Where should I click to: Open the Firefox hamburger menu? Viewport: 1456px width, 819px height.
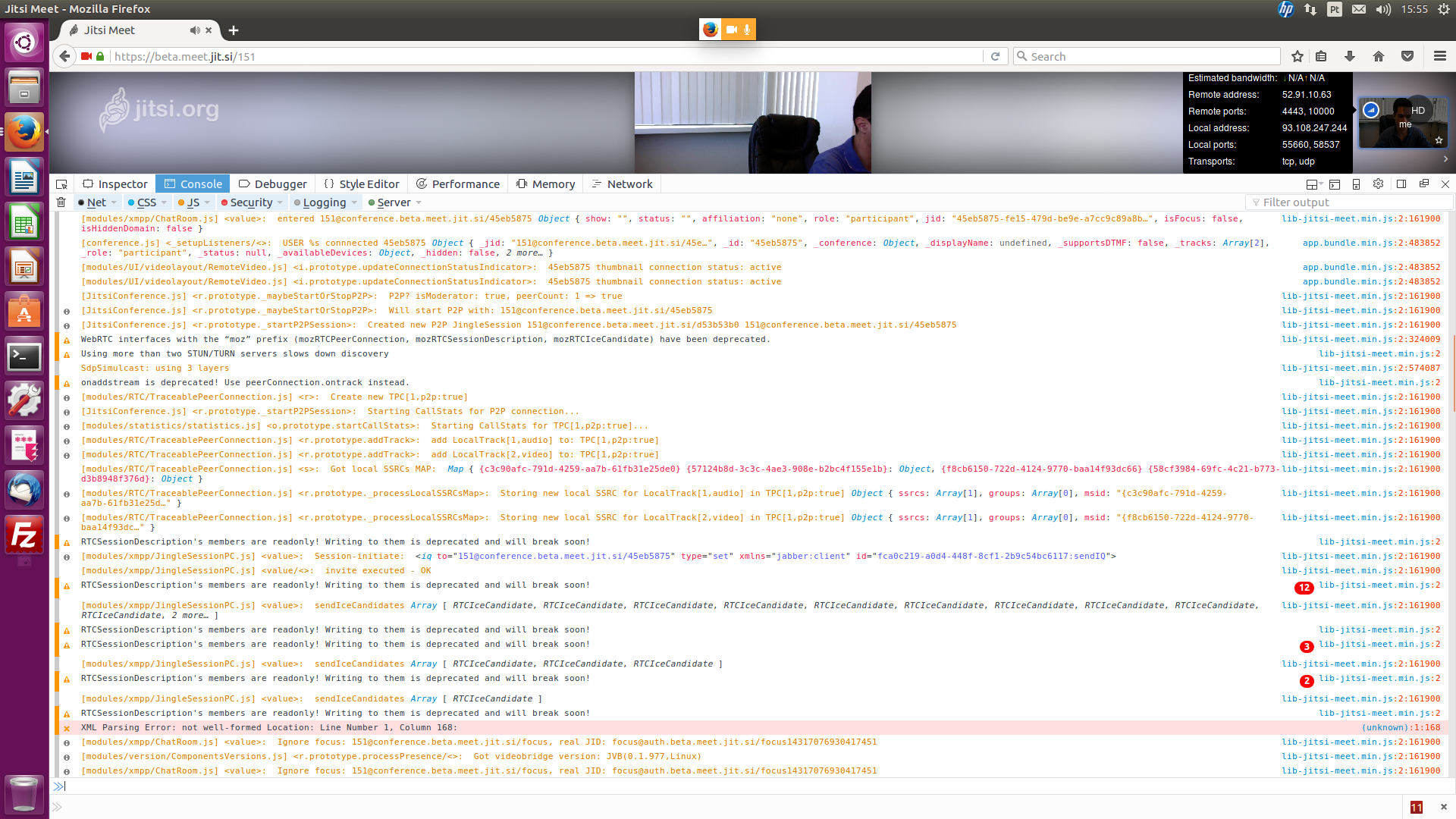point(1440,56)
